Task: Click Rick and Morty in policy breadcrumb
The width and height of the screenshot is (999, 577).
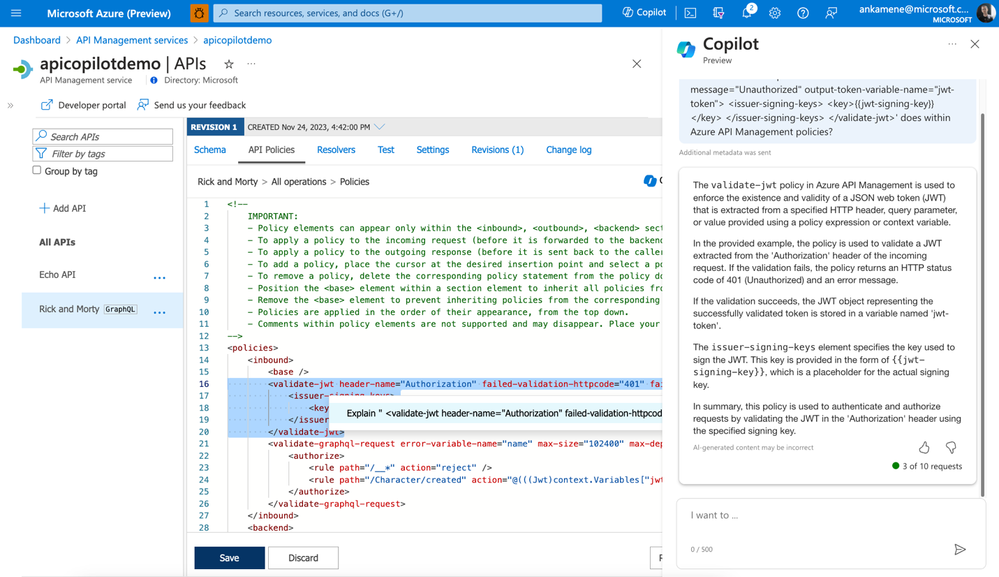Action: click(227, 182)
